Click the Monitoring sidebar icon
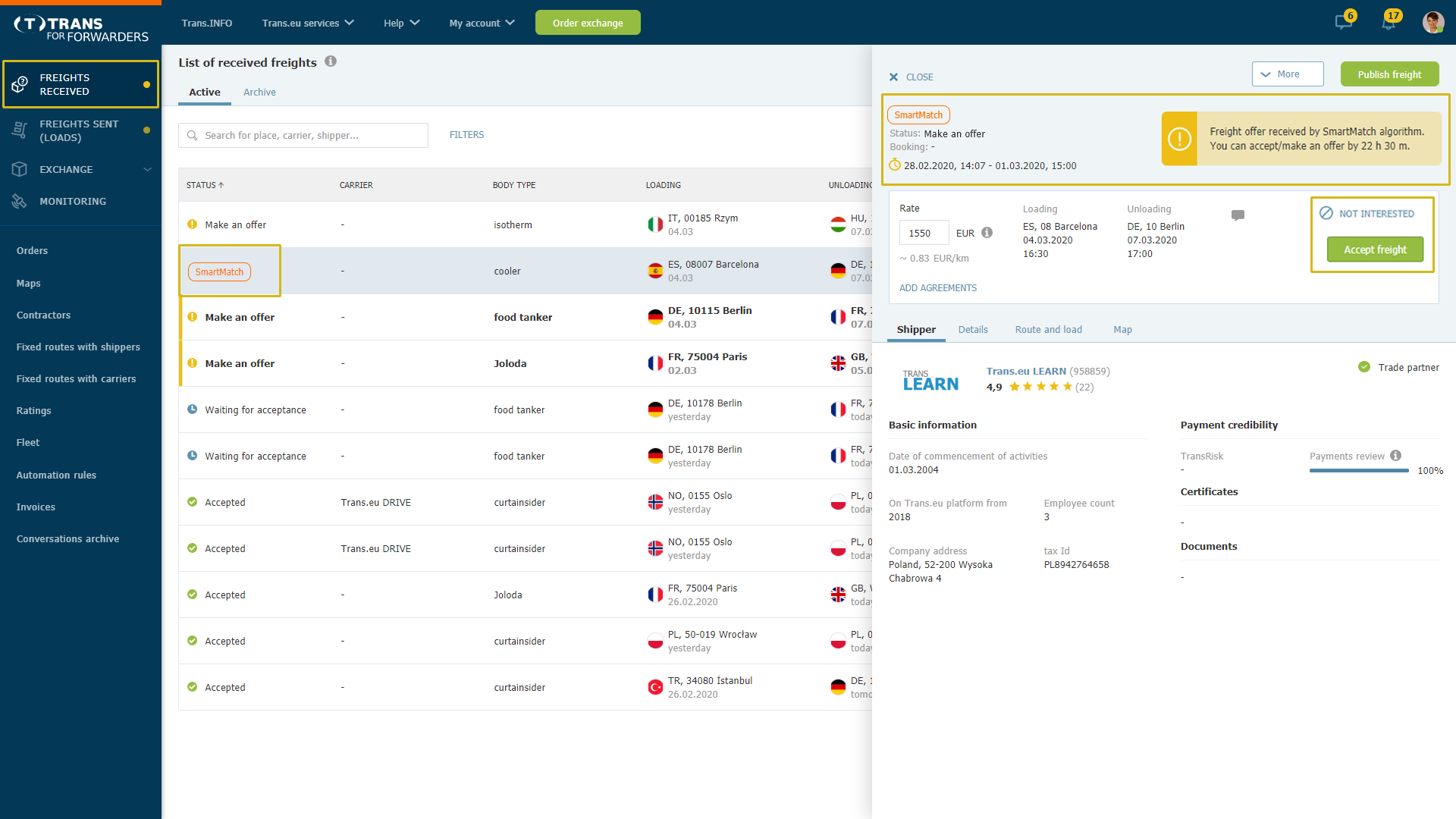The width and height of the screenshot is (1456, 819). 20,201
